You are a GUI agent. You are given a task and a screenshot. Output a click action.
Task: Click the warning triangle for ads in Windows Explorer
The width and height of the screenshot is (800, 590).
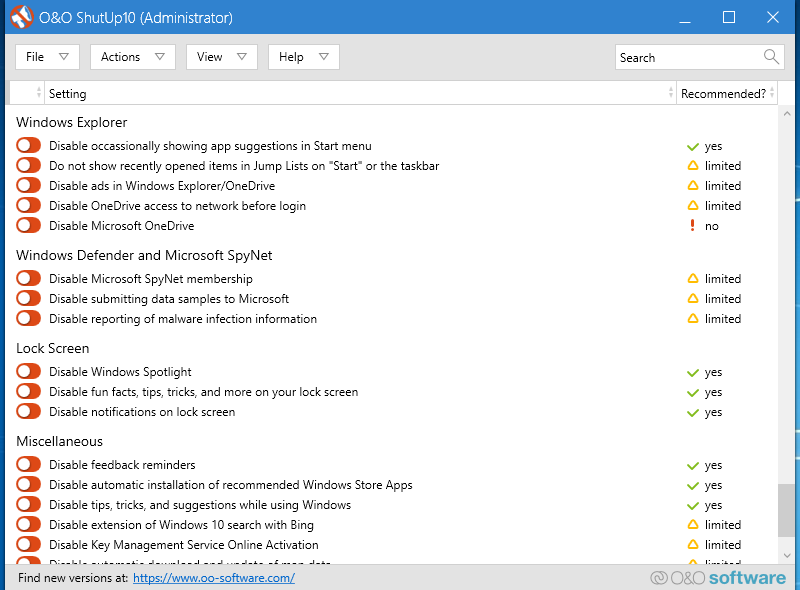[692, 186]
